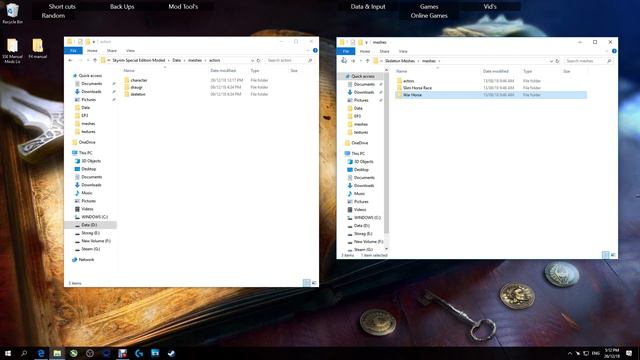Sort by Date modified in the meshes window
640x360 pixels.
coord(496,71)
